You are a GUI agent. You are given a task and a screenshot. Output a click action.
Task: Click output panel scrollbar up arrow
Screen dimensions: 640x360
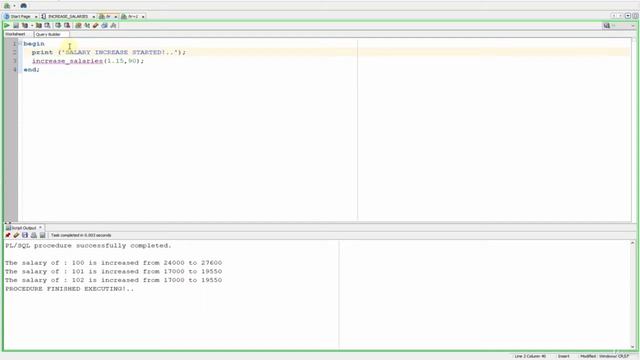633,243
